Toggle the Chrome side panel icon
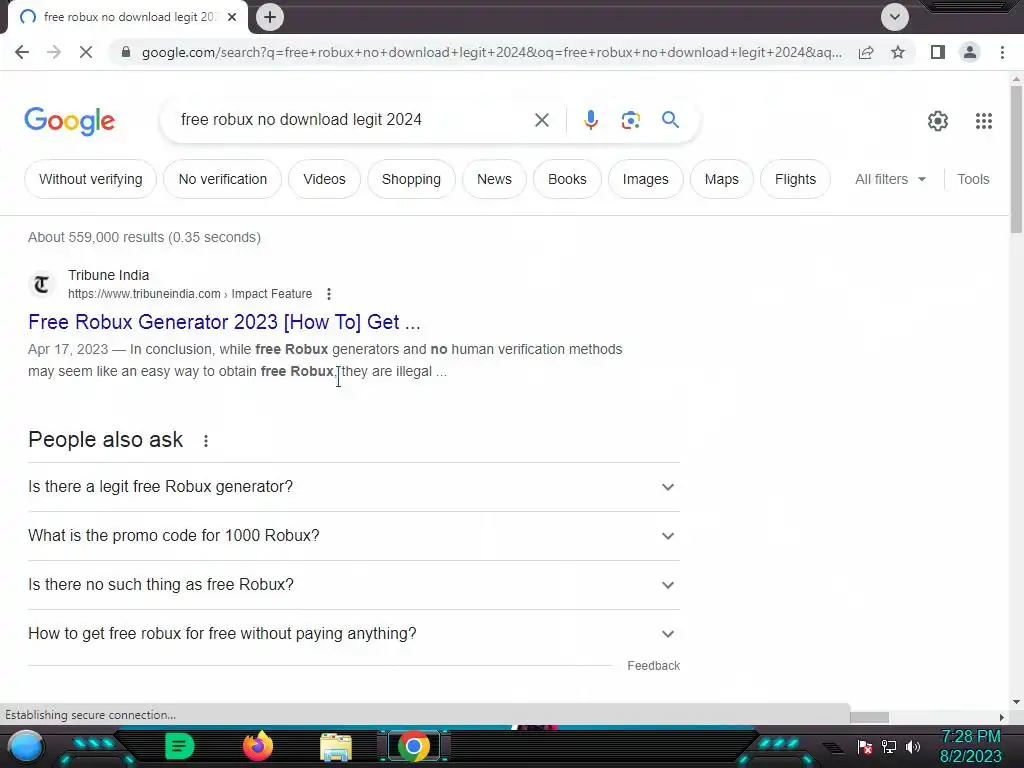 tap(938, 52)
